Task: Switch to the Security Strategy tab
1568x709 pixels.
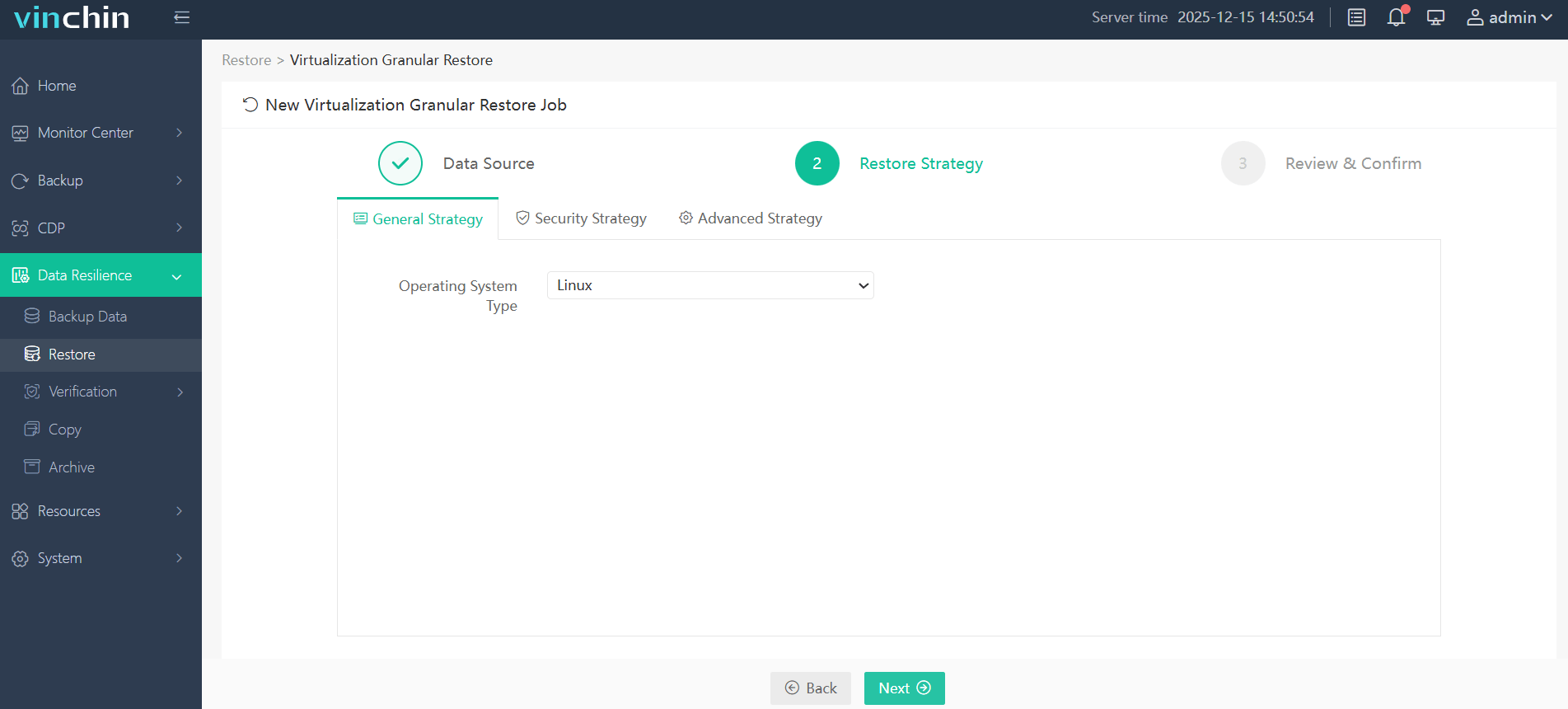Action: pyautogui.click(x=581, y=218)
